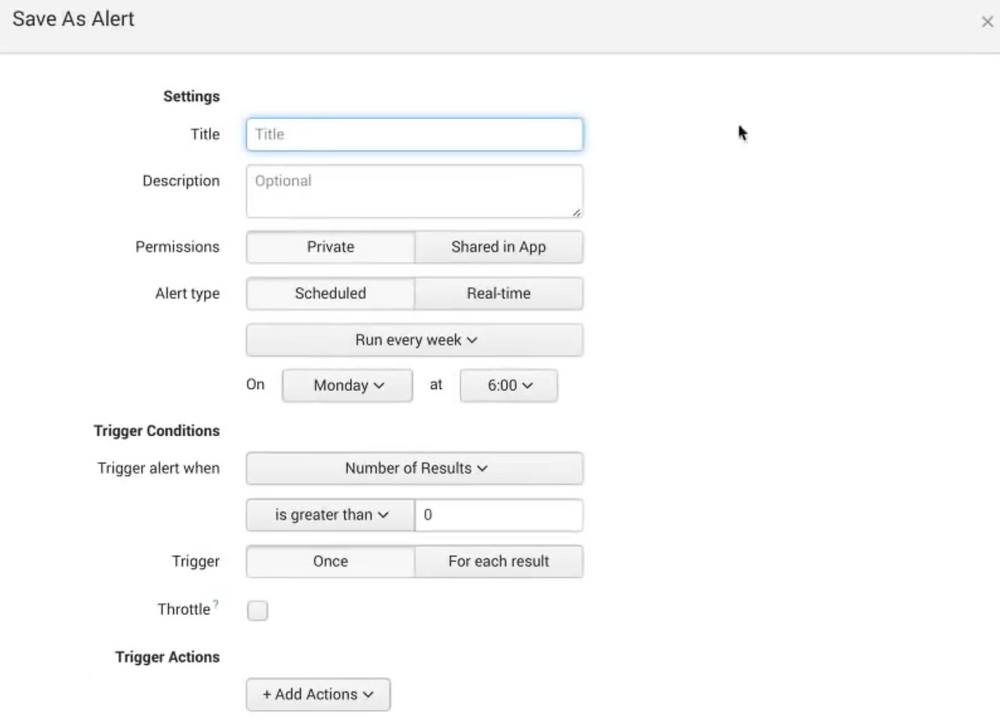Image resolution: width=1000 pixels, height=723 pixels.
Task: Open the Monday day-of-week dropdown
Action: click(347, 385)
